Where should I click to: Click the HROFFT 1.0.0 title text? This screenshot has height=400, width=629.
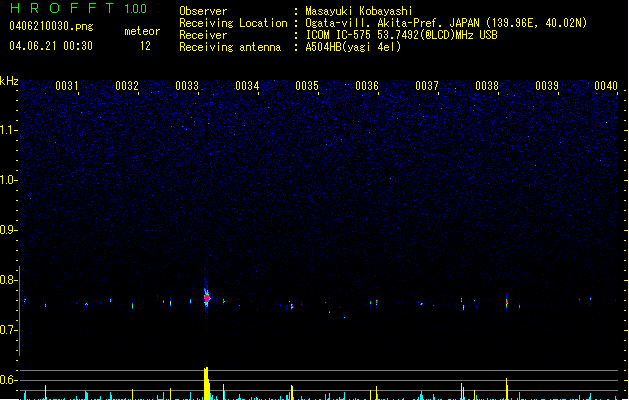[x=78, y=8]
